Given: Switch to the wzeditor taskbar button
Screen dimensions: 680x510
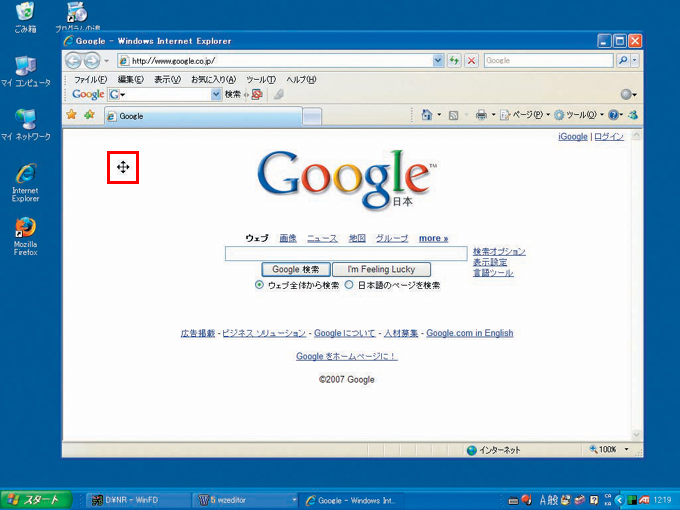Looking at the screenshot, I should point(246,500).
